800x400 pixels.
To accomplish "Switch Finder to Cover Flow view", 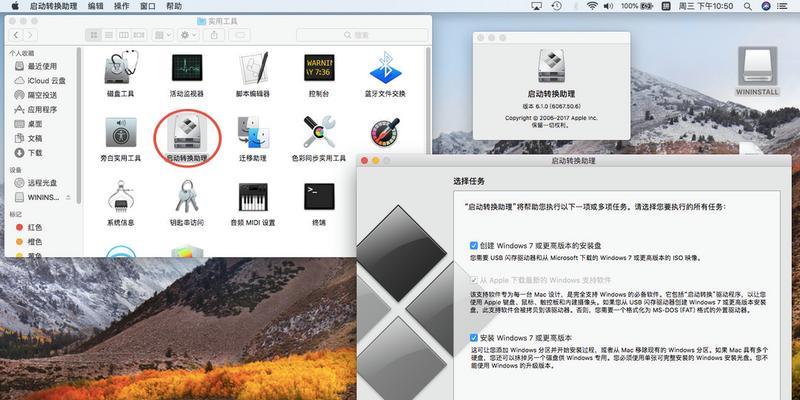I will pyautogui.click(x=139, y=35).
